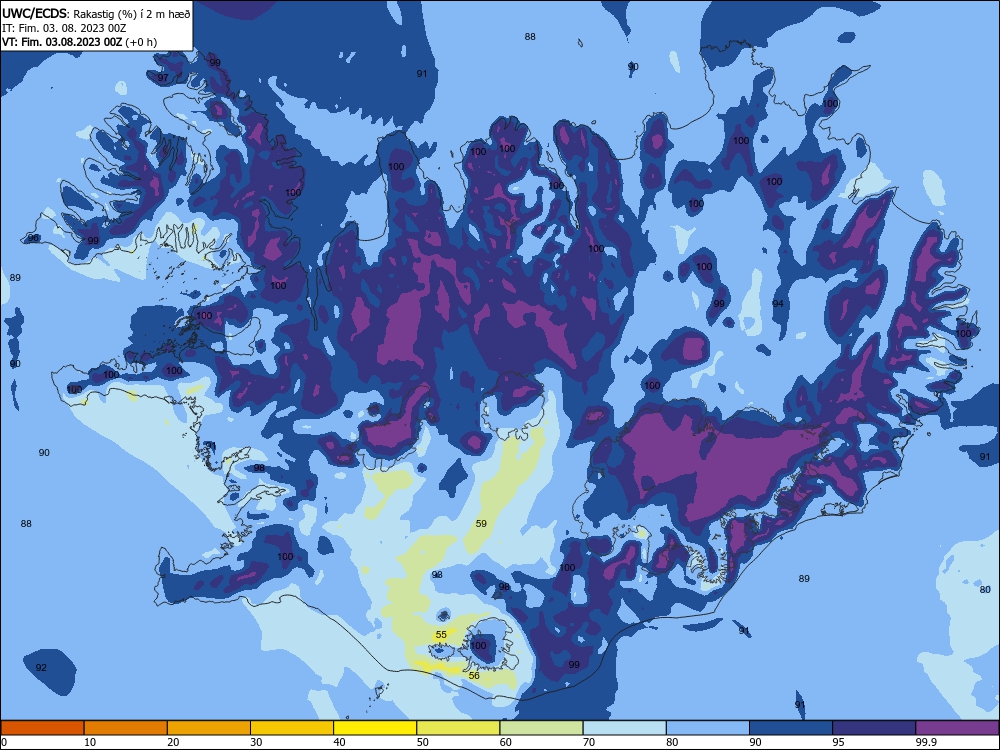
Task: Click the 'VT: Fim. 03.08.2023 00Z (+0 h)' line
Action: pyautogui.click(x=79, y=42)
